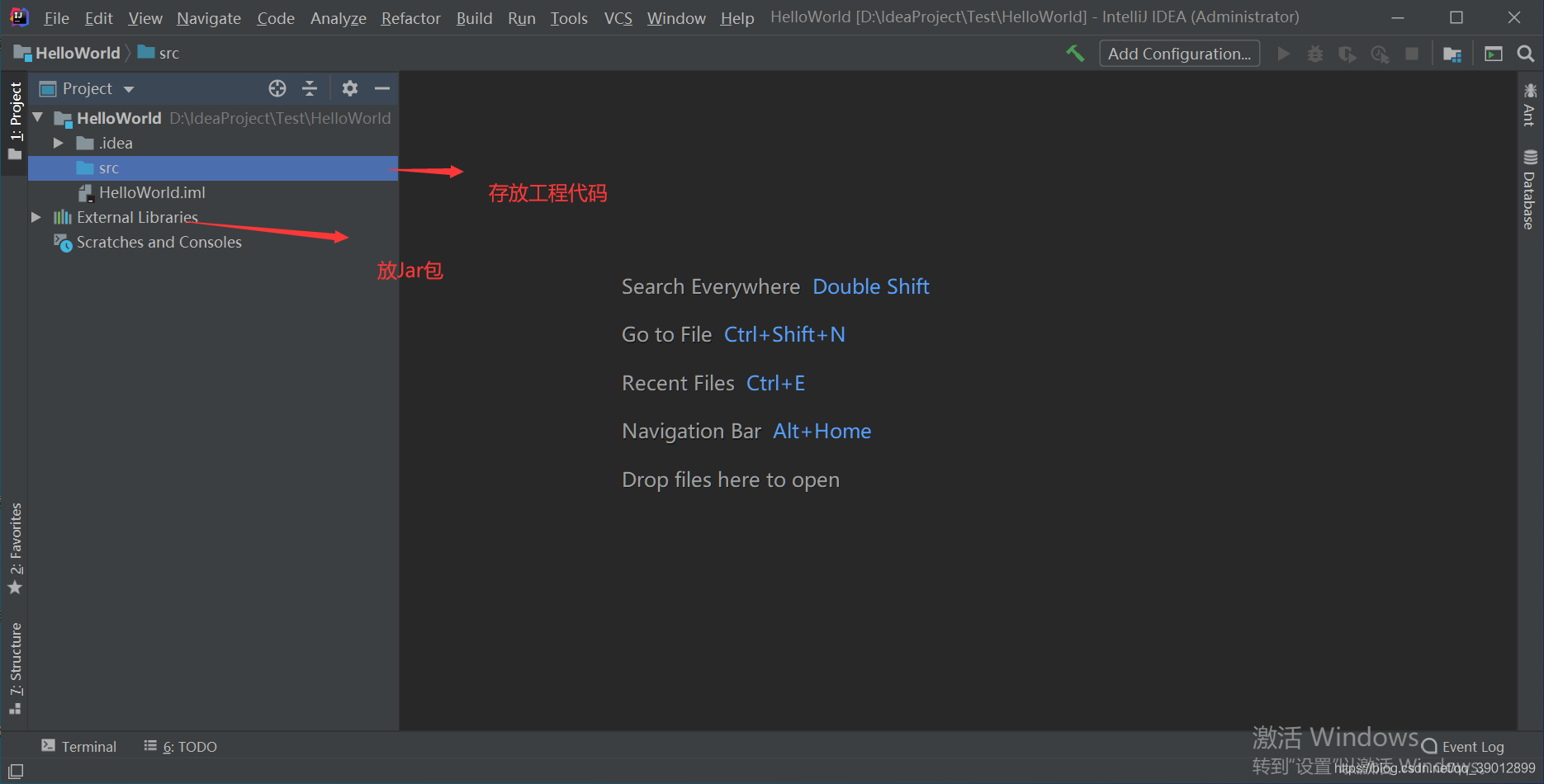Expand the .idea folder arrow

[58, 143]
